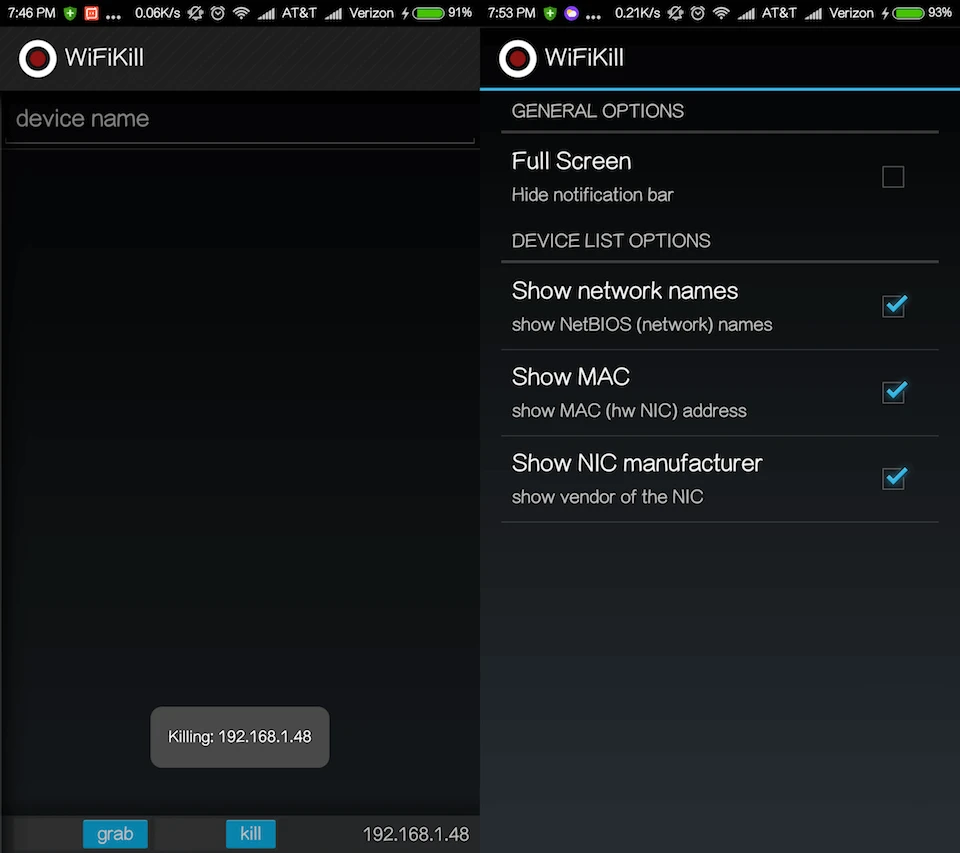Image resolution: width=960 pixels, height=853 pixels.
Task: Focus the device name input field
Action: 240,119
